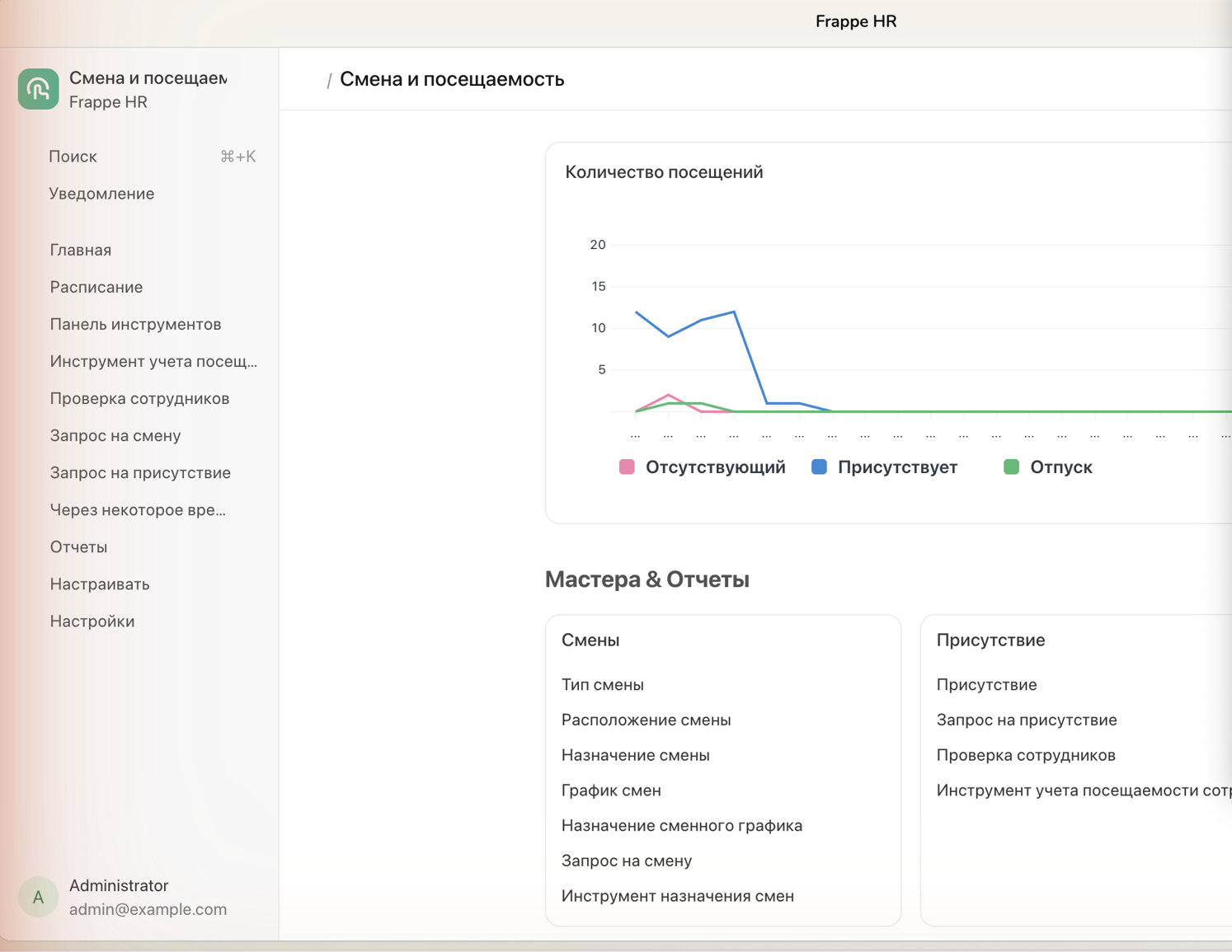Image resolution: width=1232 pixels, height=952 pixels.
Task: Click the Administrator user name
Action: 119,885
